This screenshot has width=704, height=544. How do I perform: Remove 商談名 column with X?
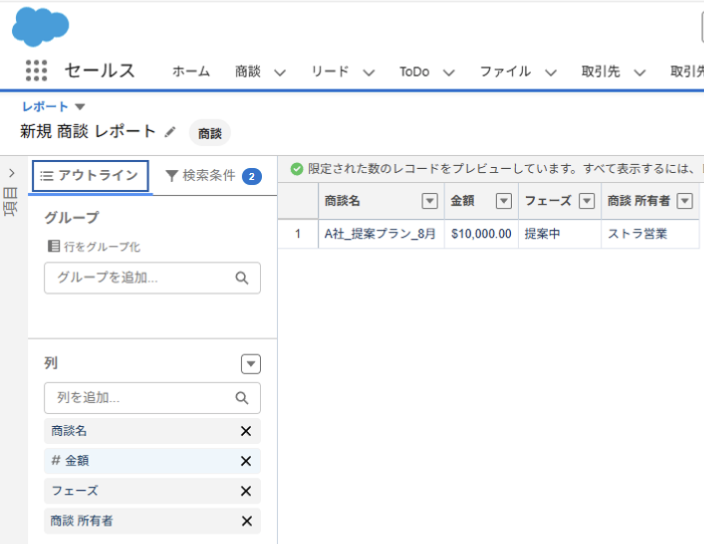246,431
